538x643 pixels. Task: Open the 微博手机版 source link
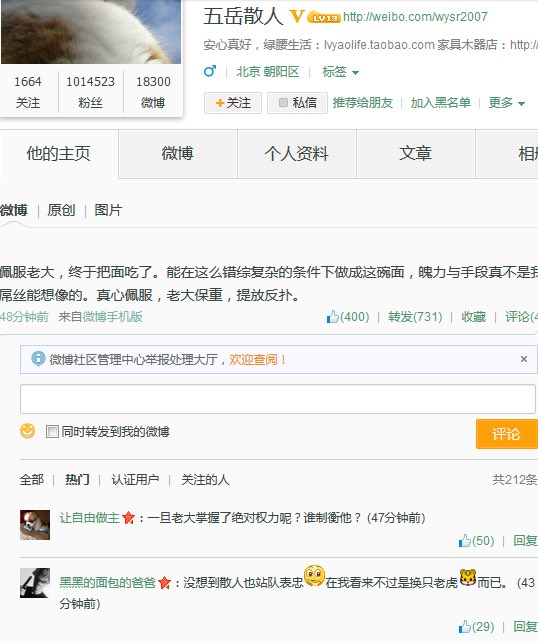point(113,317)
